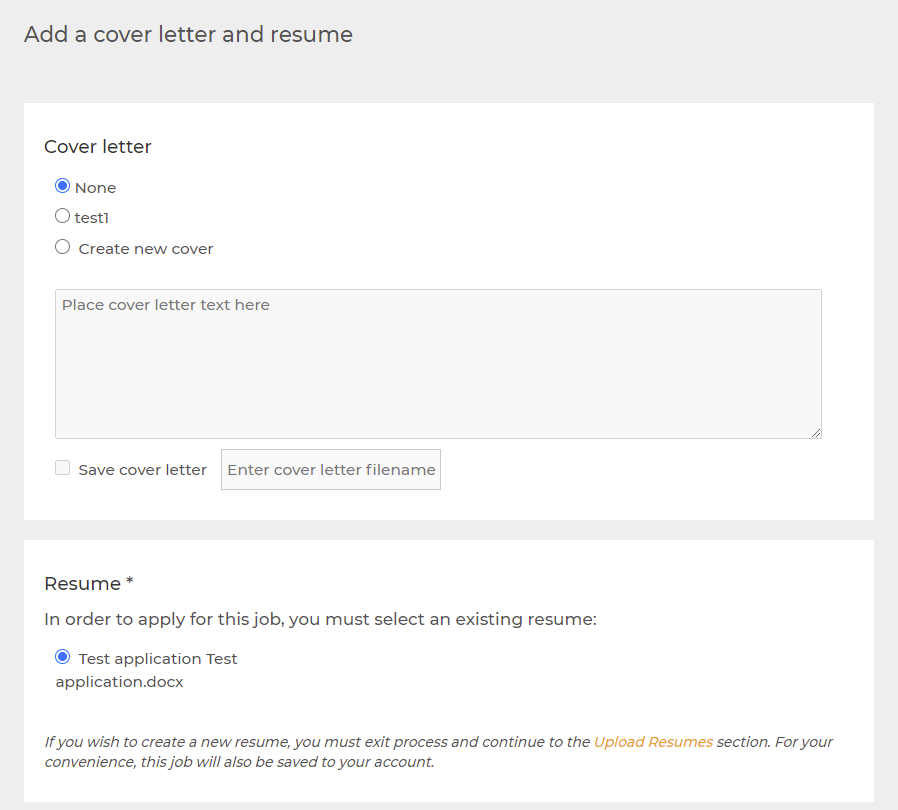Click the "Cover letter" section heading
The height and width of the screenshot is (810, 898).
[98, 147]
